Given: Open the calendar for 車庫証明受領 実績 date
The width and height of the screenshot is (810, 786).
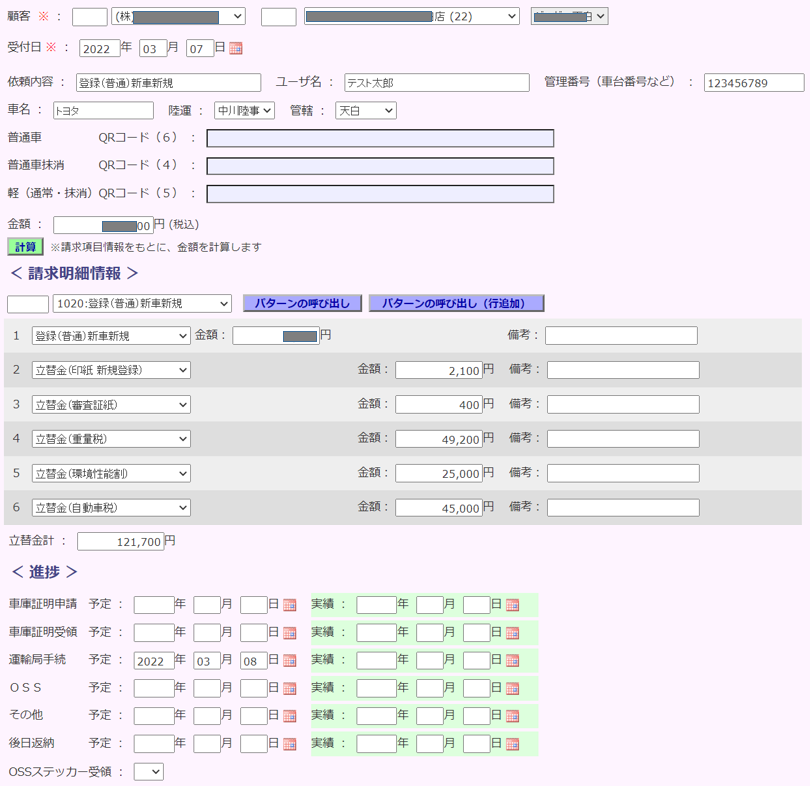Looking at the screenshot, I should [x=512, y=632].
